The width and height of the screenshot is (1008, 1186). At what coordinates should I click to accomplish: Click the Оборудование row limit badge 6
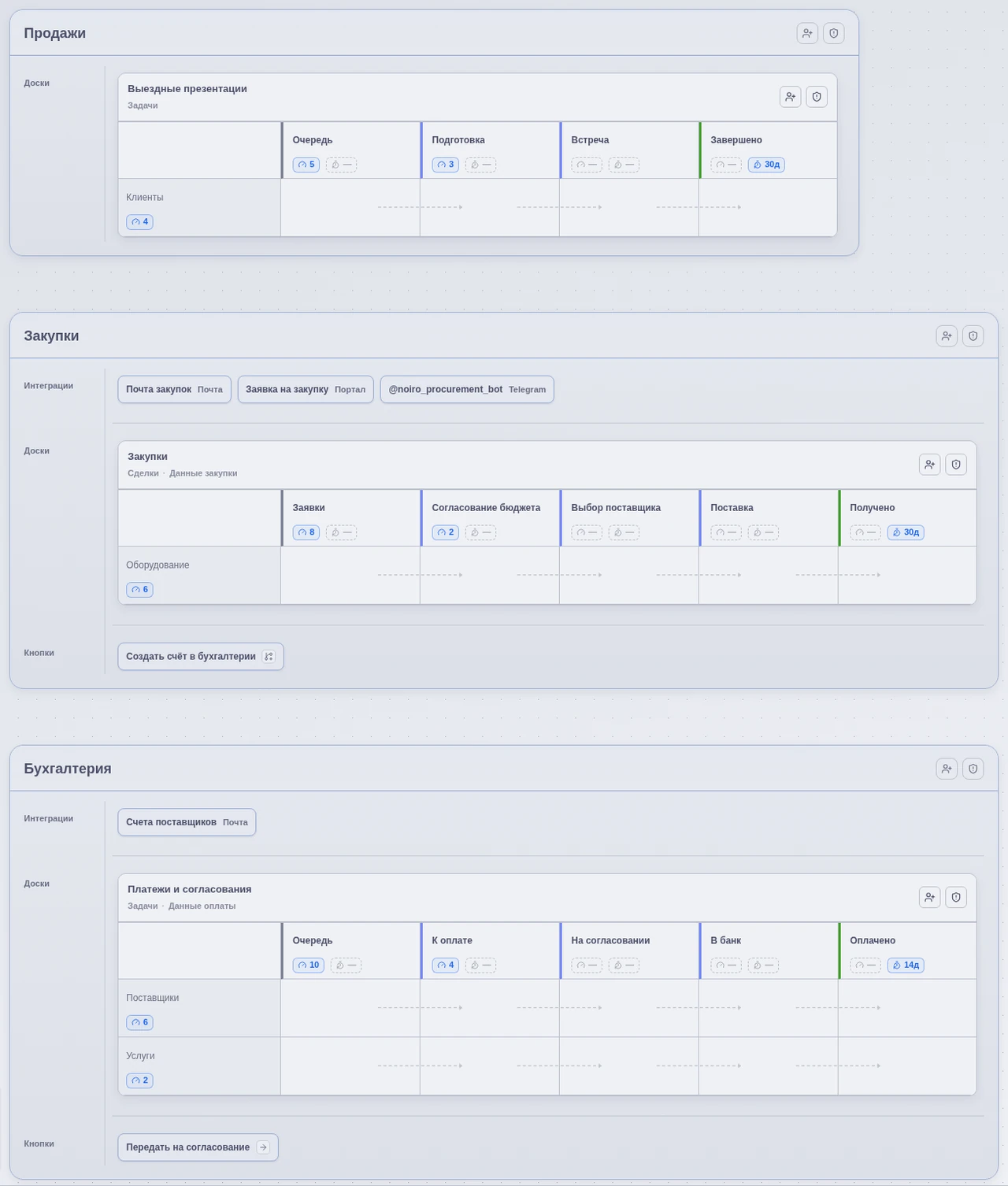[x=139, y=590]
